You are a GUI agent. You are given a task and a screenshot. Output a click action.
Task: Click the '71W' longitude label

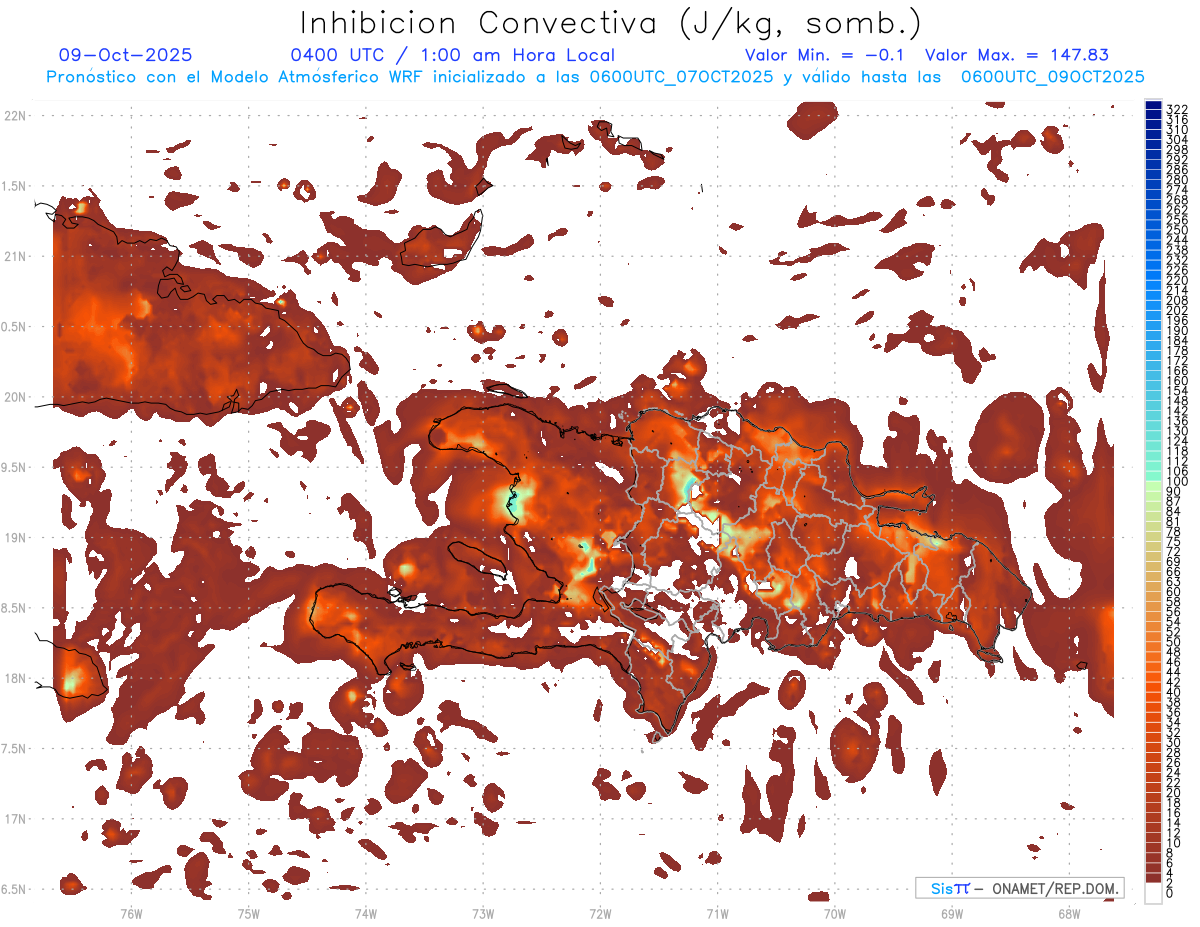[717, 913]
